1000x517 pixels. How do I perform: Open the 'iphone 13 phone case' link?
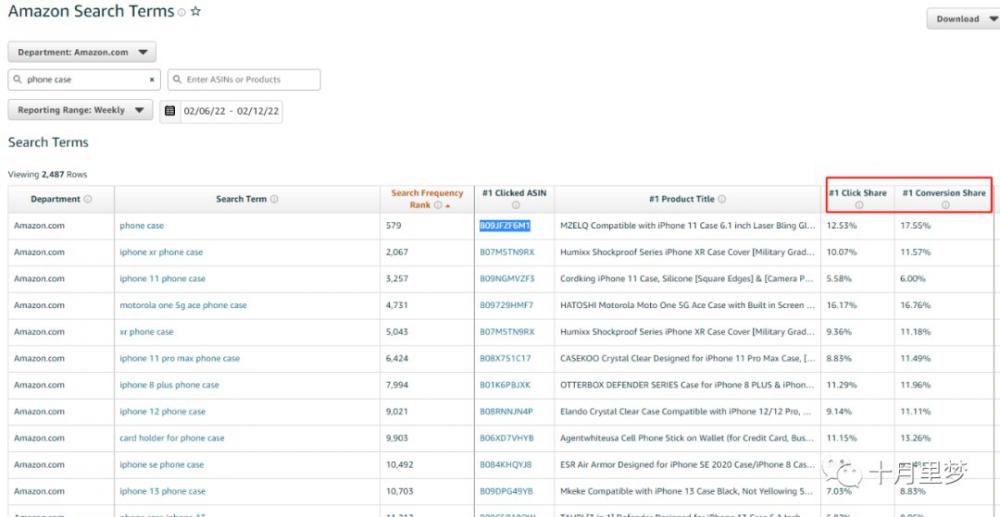[163, 492]
